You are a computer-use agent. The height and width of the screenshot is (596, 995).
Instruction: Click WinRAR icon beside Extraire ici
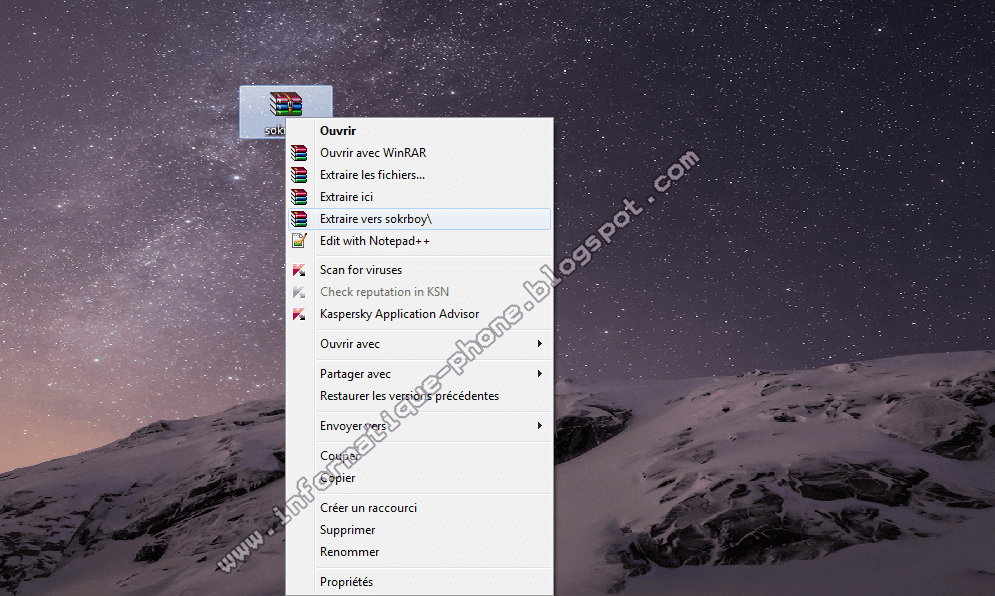click(299, 197)
